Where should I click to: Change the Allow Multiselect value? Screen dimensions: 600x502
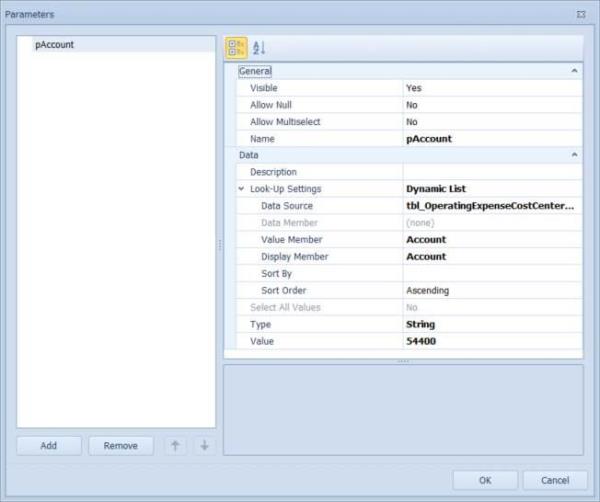pyautogui.click(x=490, y=122)
